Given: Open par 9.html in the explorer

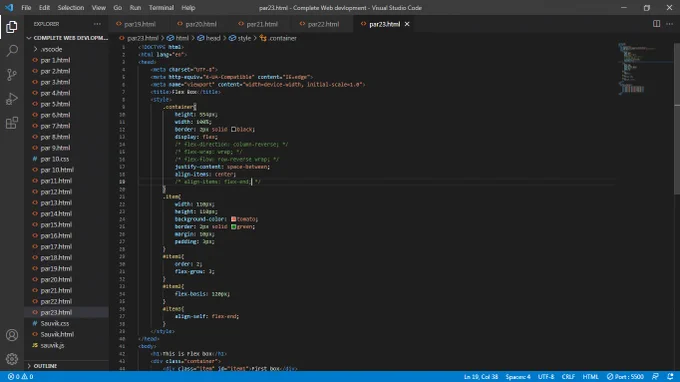Looking at the screenshot, I should point(66,148).
